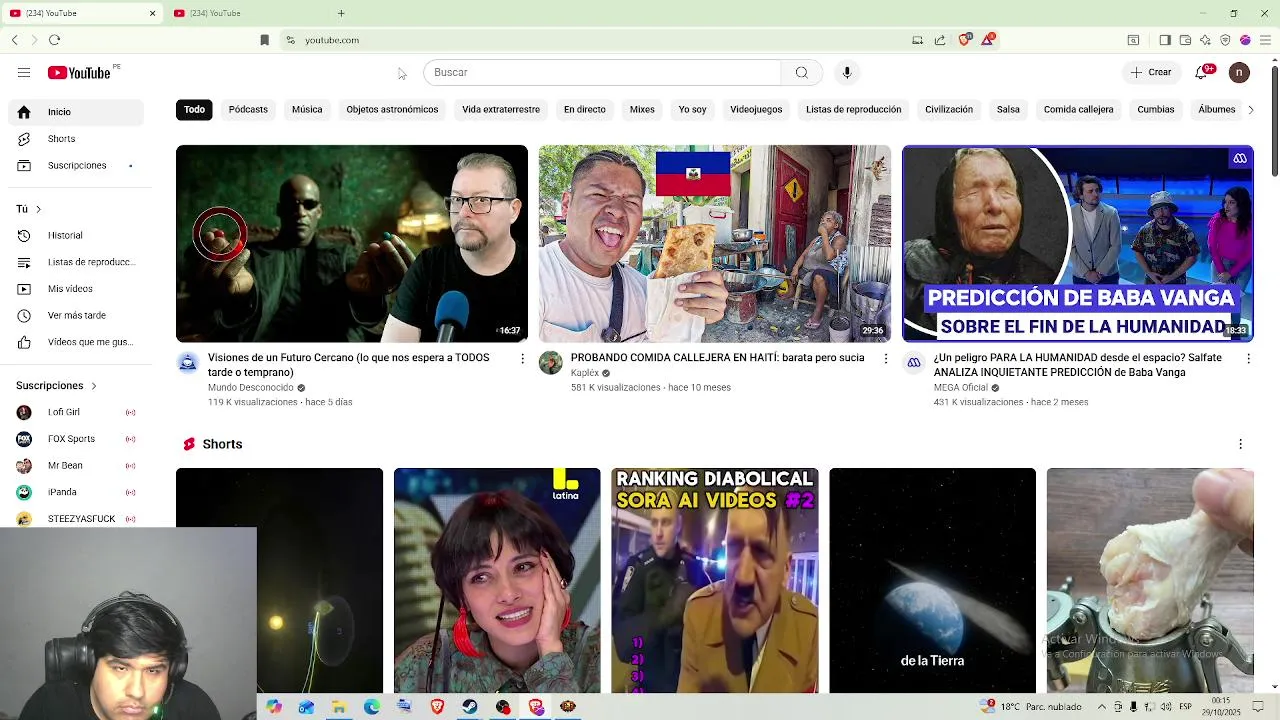Image resolution: width=1280 pixels, height=720 pixels.
Task: Open a new browser tab
Action: click(x=341, y=13)
